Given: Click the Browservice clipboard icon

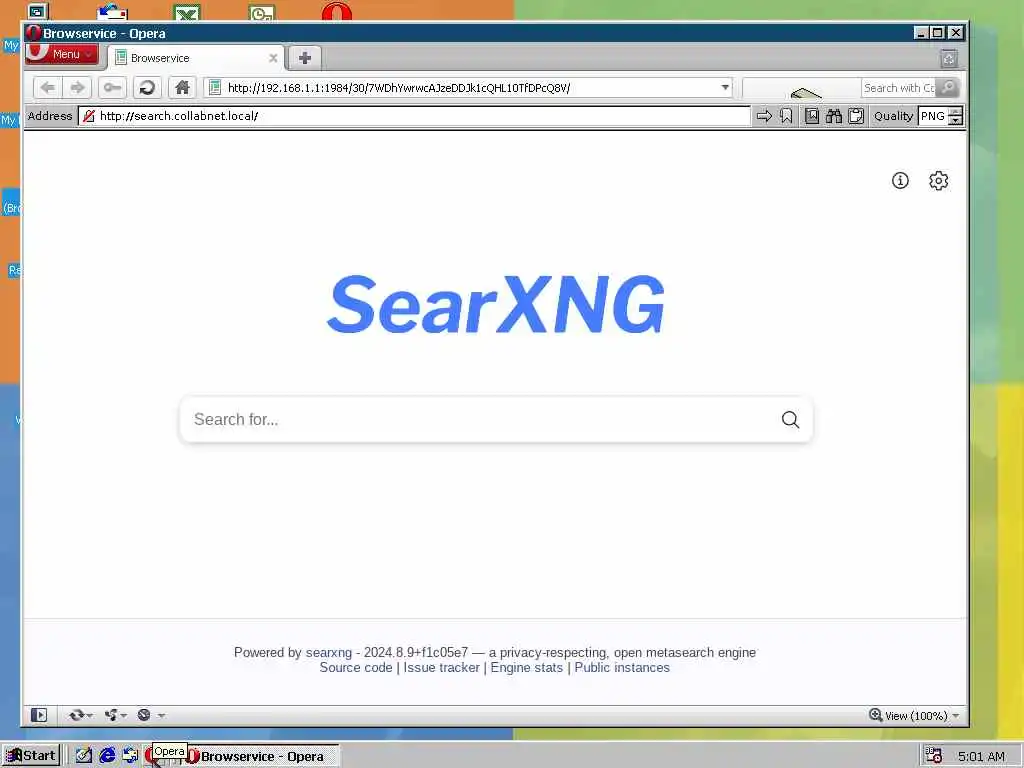Looking at the screenshot, I should click(x=856, y=116).
